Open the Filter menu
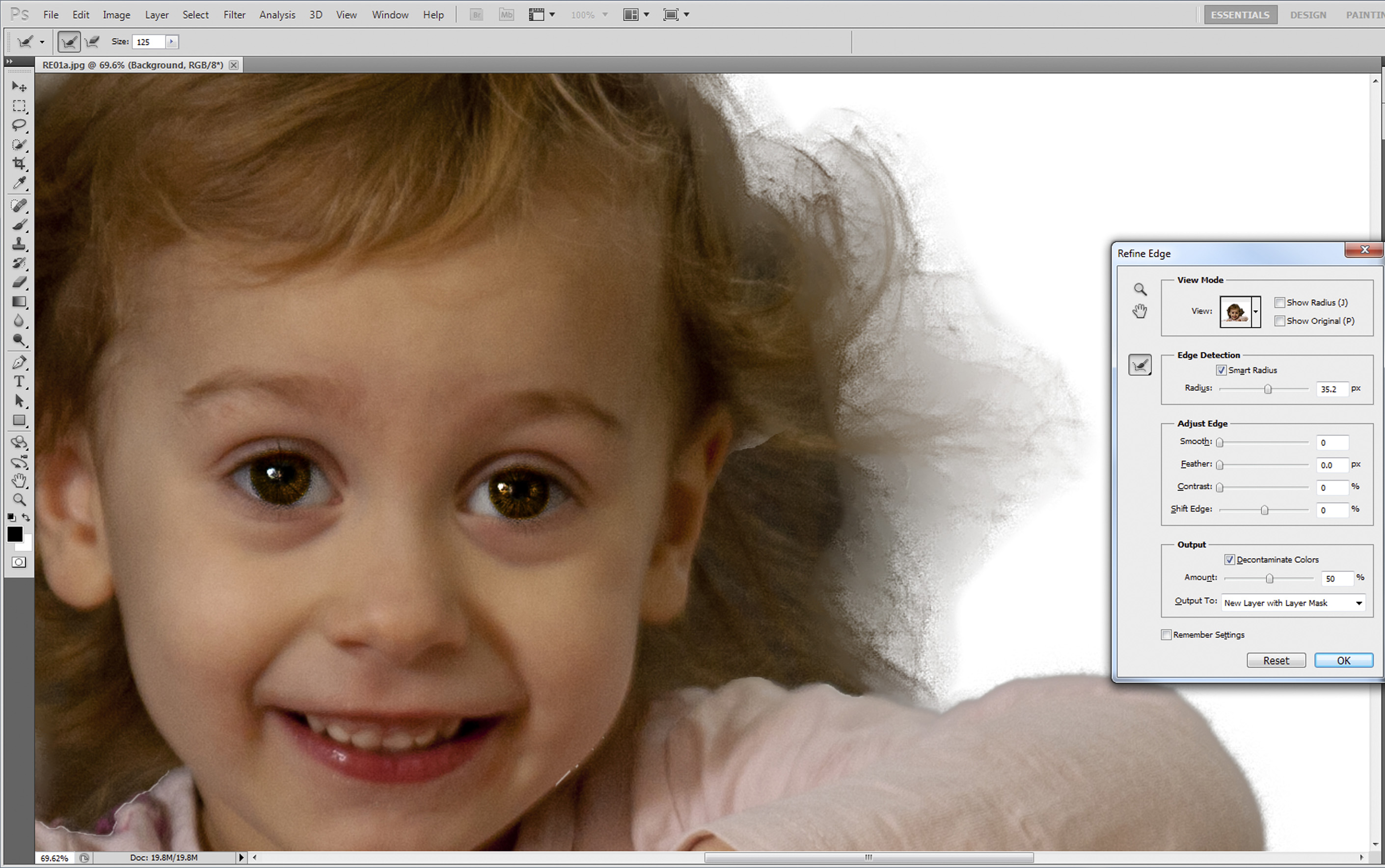Viewport: 1385px width, 868px height. 234,15
